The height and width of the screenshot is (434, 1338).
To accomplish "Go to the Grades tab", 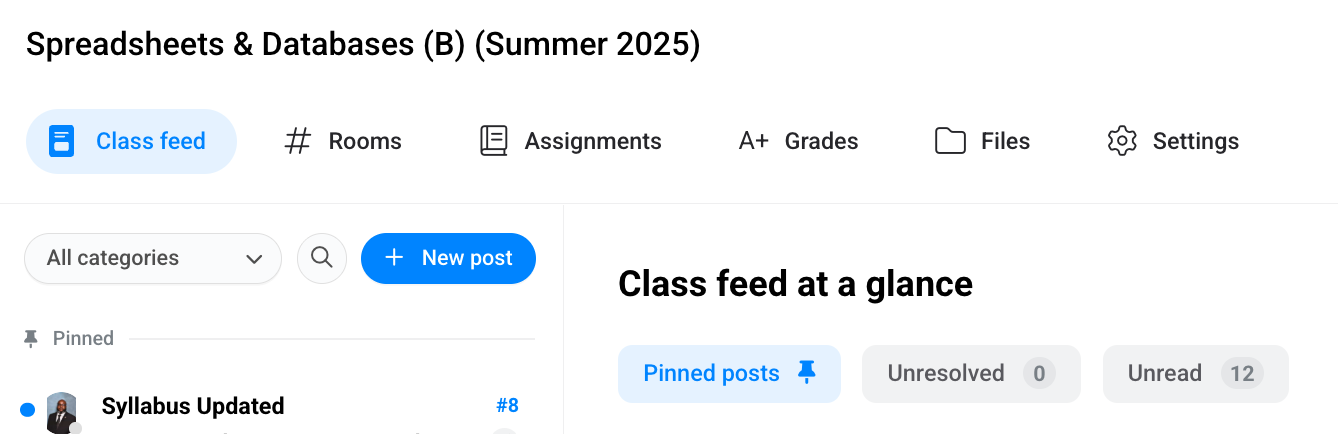I will click(x=821, y=141).
